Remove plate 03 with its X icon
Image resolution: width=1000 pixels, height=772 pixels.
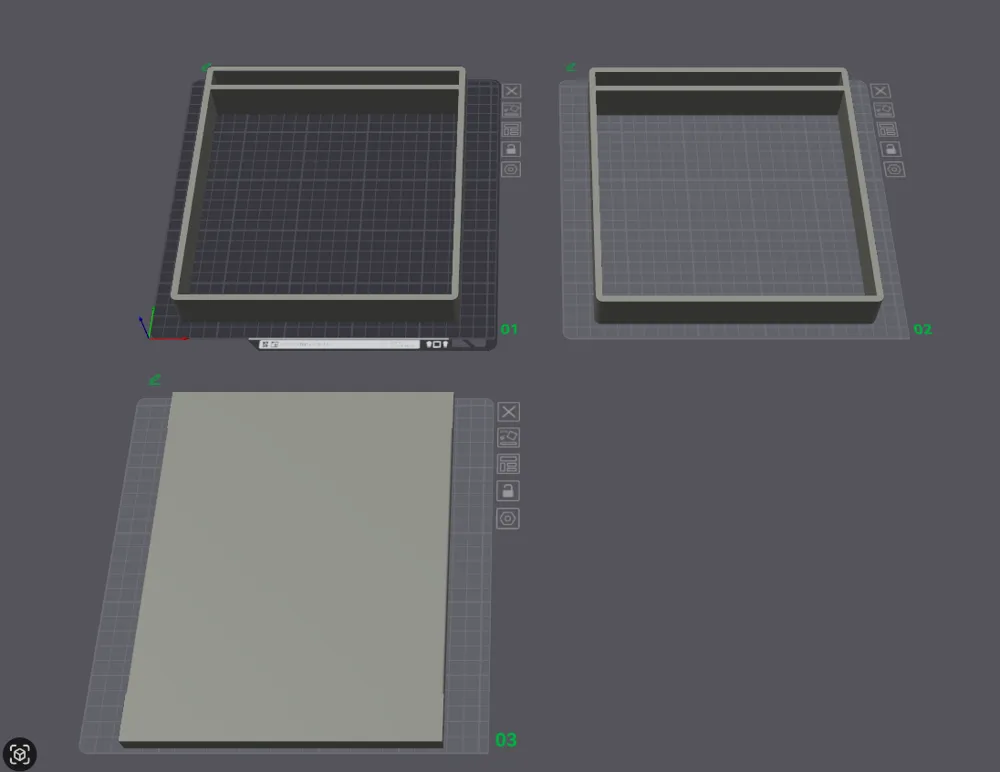coord(508,412)
